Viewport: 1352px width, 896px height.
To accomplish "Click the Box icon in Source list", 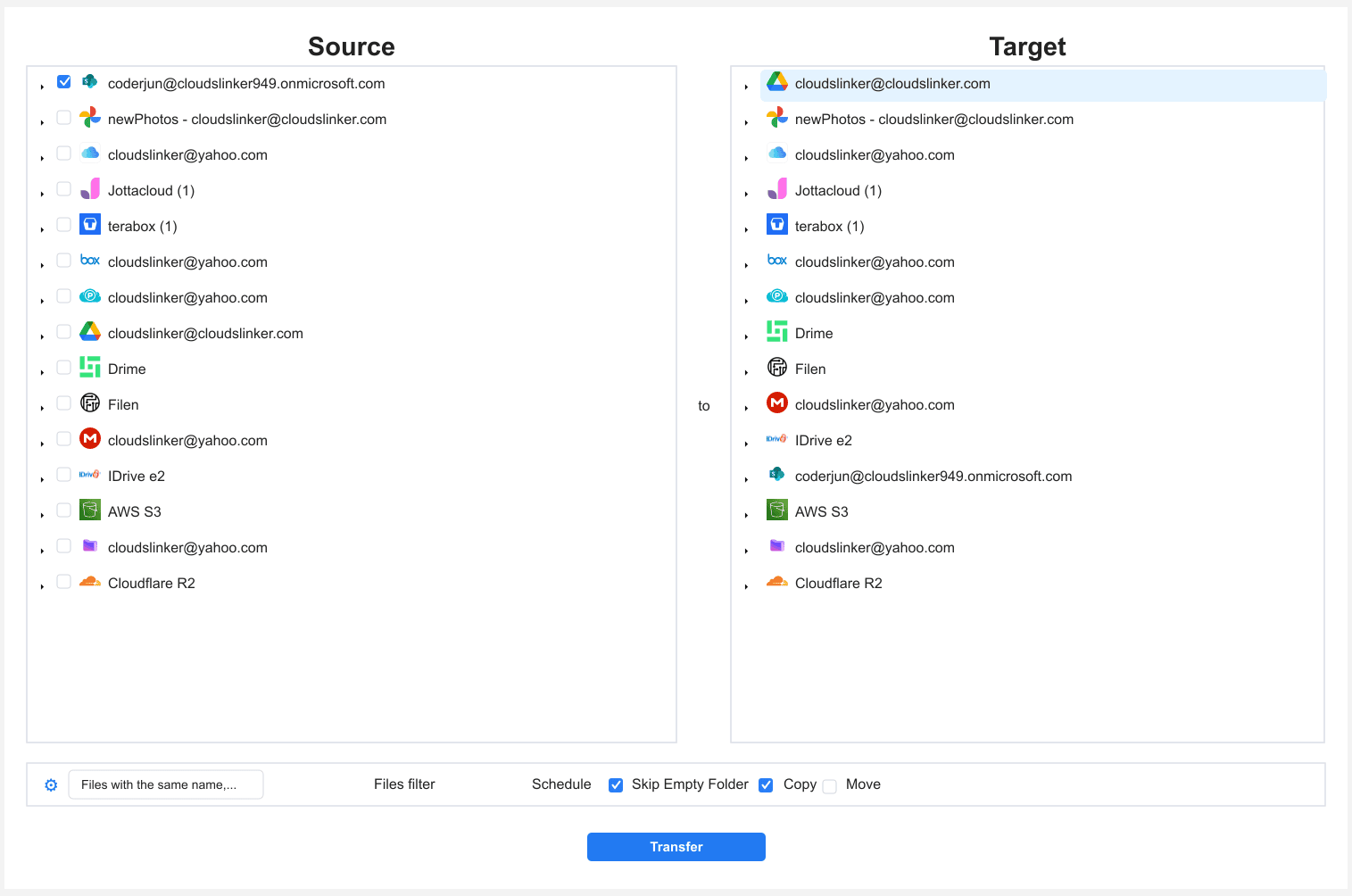I will click(90, 261).
